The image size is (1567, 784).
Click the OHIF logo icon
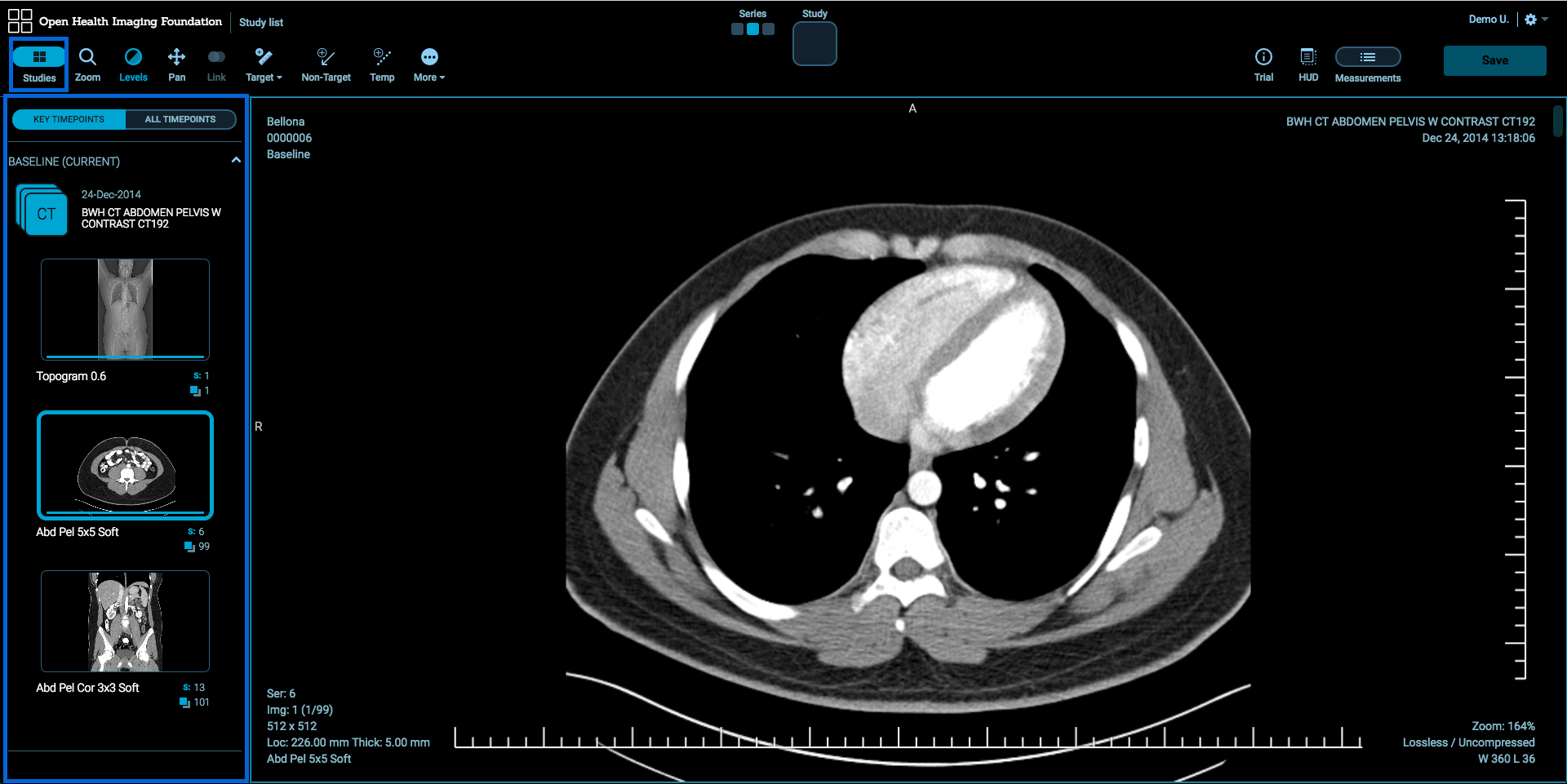click(20, 21)
